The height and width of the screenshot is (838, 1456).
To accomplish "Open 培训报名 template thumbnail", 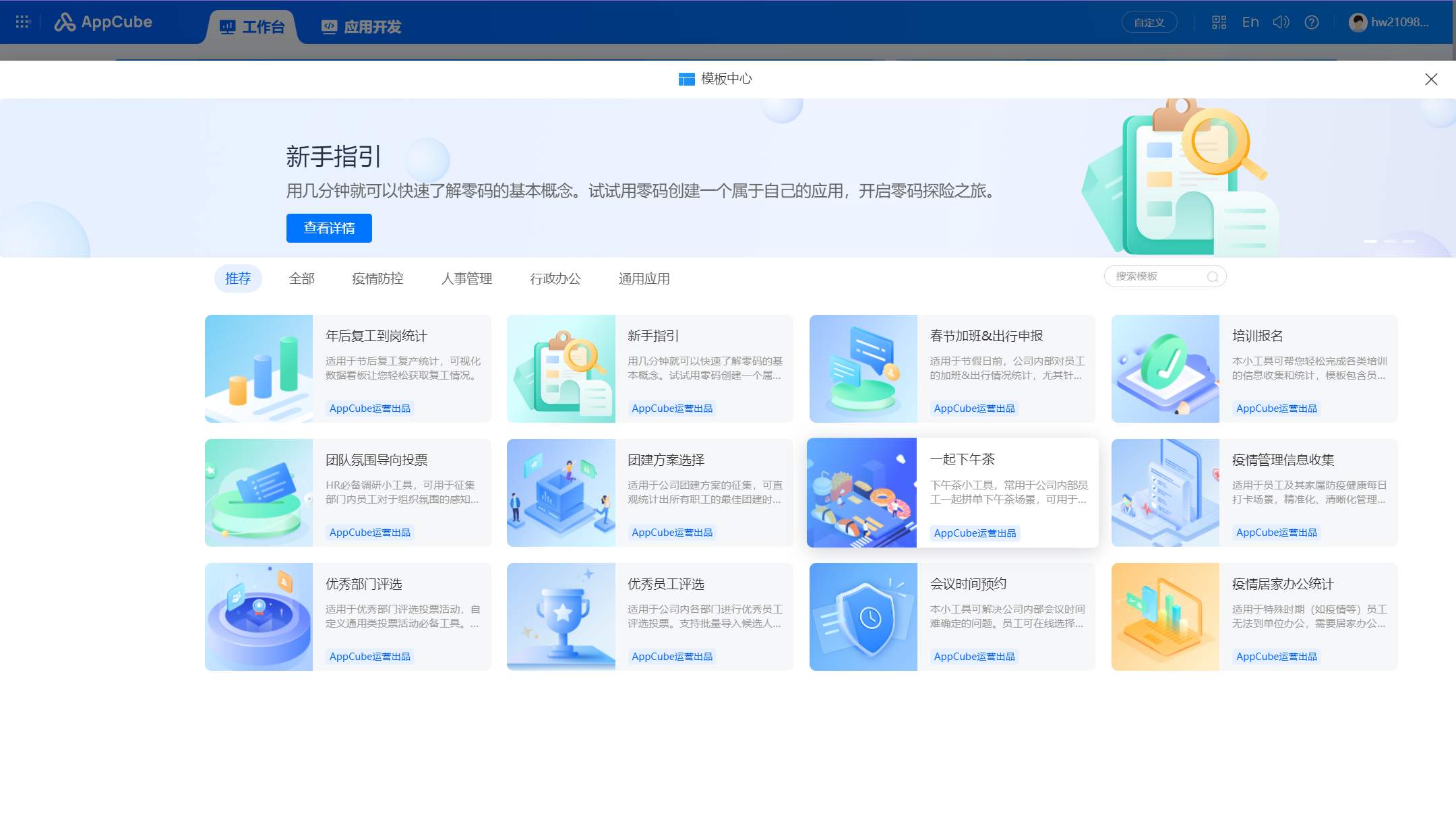I will coord(1165,369).
